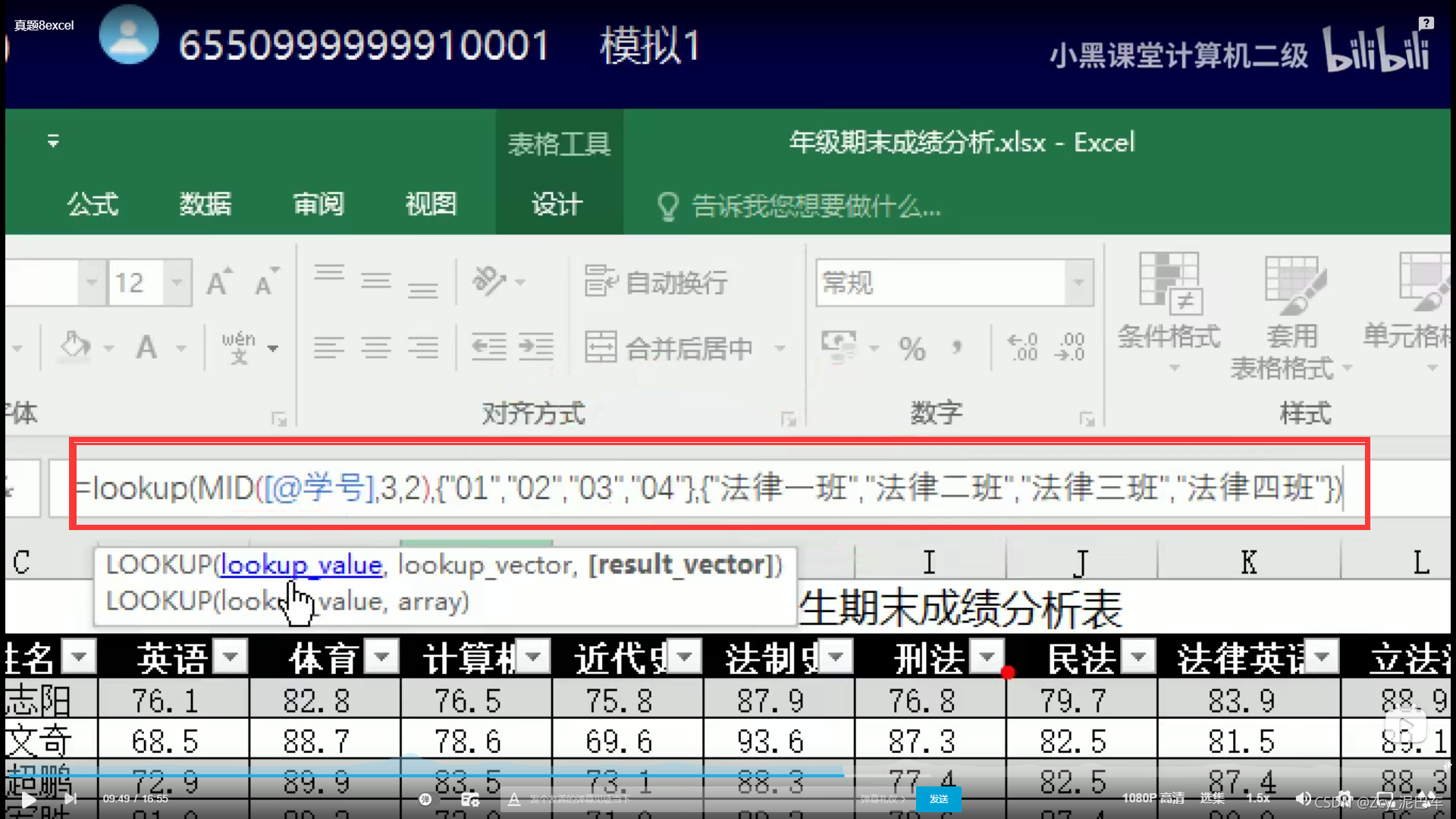Open the font color dropdown arrow
Viewport: 1456px width, 819px height.
(x=181, y=349)
